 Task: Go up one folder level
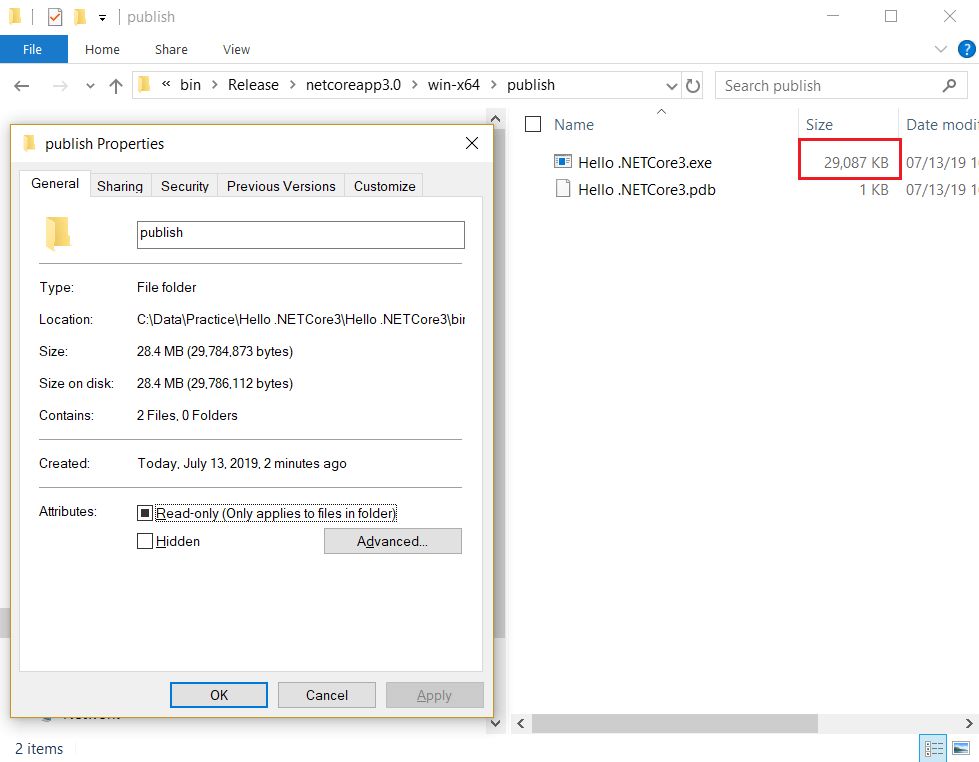116,86
